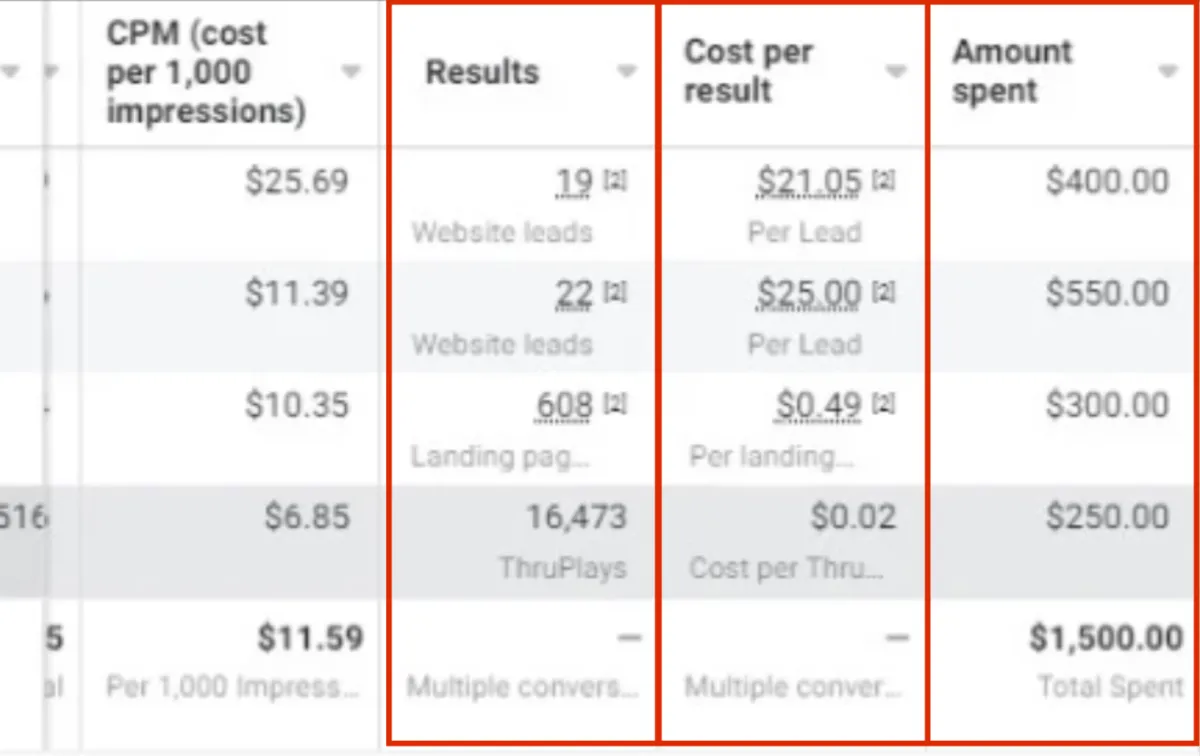Click the $21.05 per lead cost
1200x756 pixels.
coord(809,183)
